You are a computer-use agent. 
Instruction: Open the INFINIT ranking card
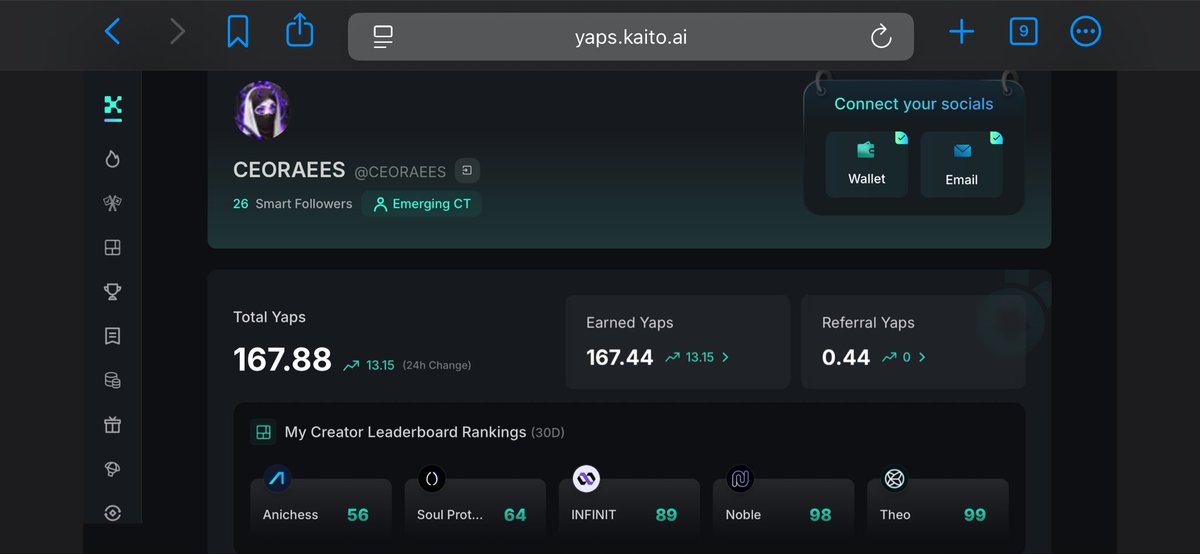[629, 511]
